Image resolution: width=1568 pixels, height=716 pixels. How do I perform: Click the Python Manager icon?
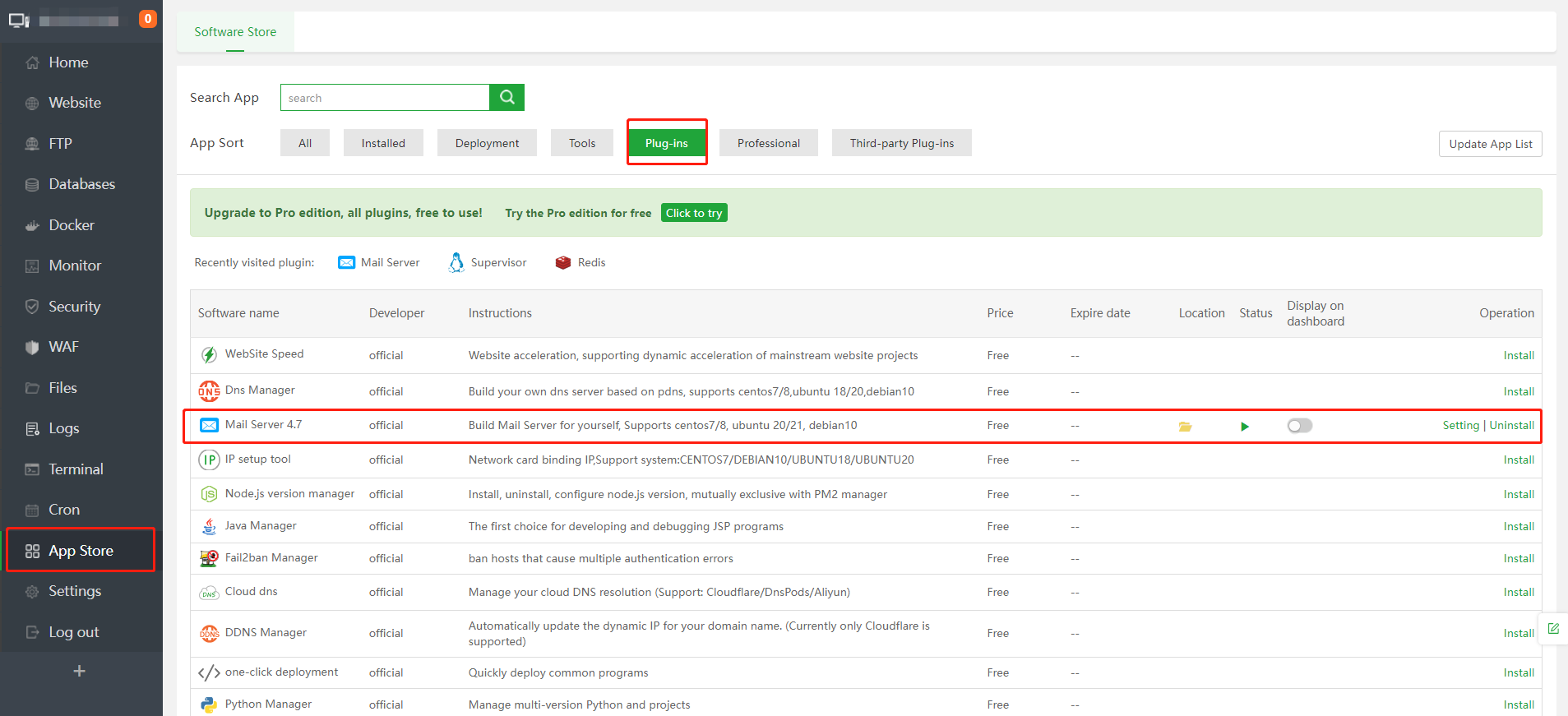point(209,704)
